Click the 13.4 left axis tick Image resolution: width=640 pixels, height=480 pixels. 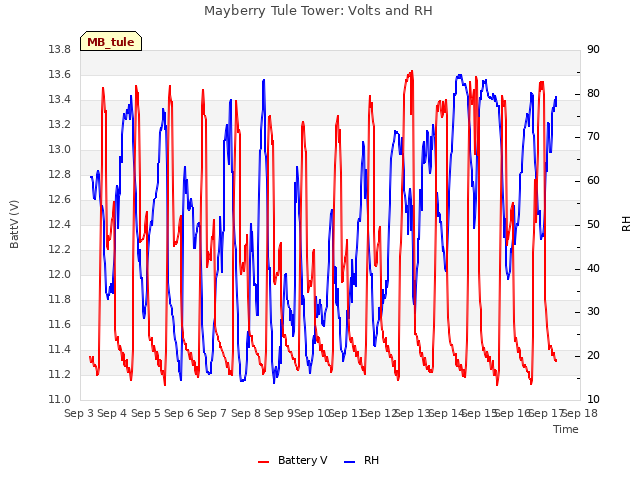[x=60, y=100]
